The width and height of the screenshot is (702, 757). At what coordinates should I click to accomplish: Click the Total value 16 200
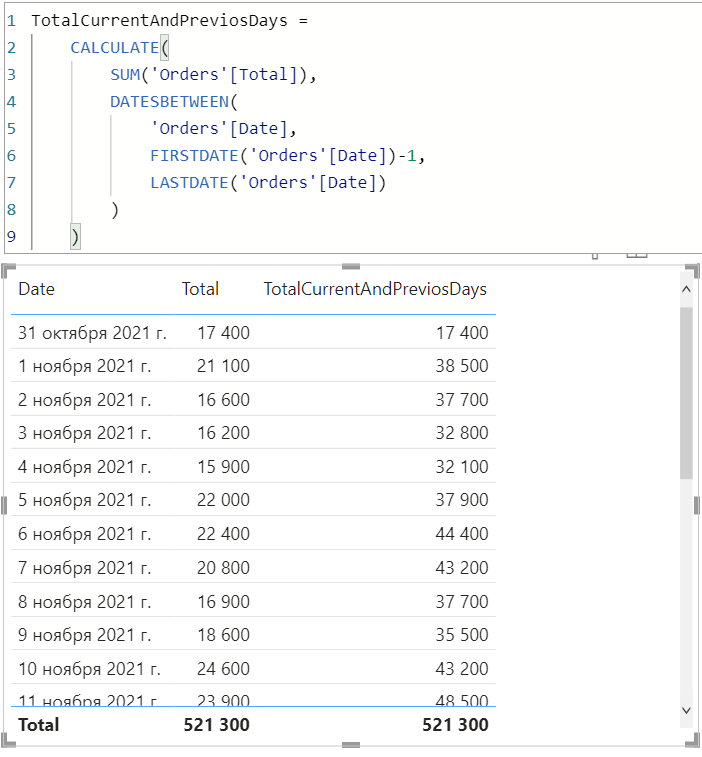pyautogui.click(x=223, y=433)
